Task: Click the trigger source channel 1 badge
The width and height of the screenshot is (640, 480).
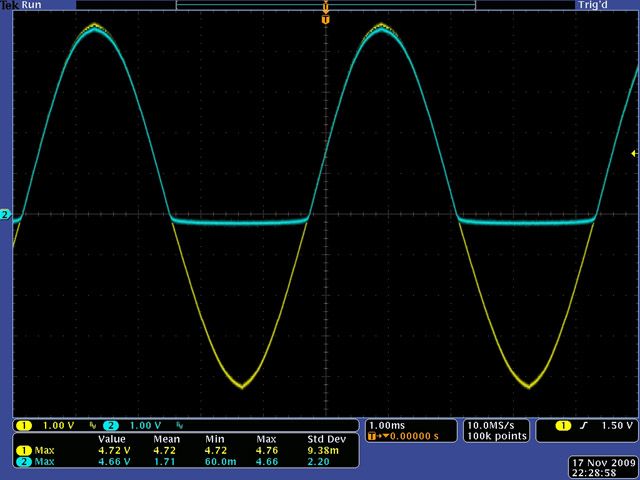Action: click(x=561, y=426)
